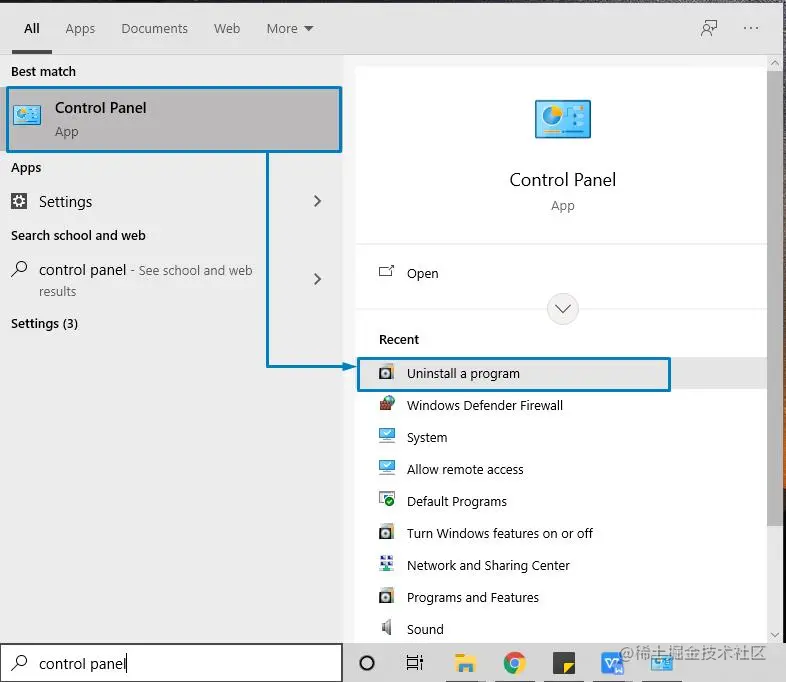
Task: Switch to the Web tab
Action: tap(227, 29)
